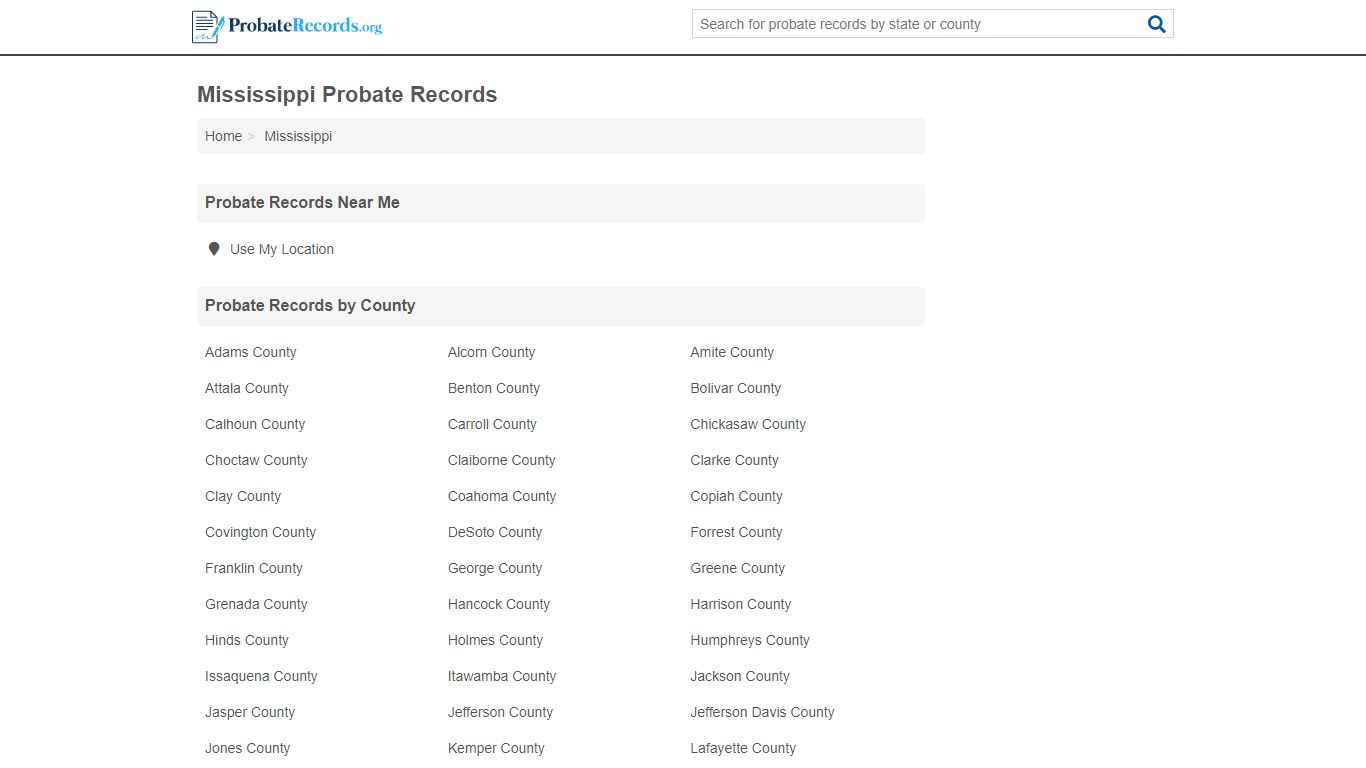Open Franklin County listing
The height and width of the screenshot is (768, 1366).
254,568
